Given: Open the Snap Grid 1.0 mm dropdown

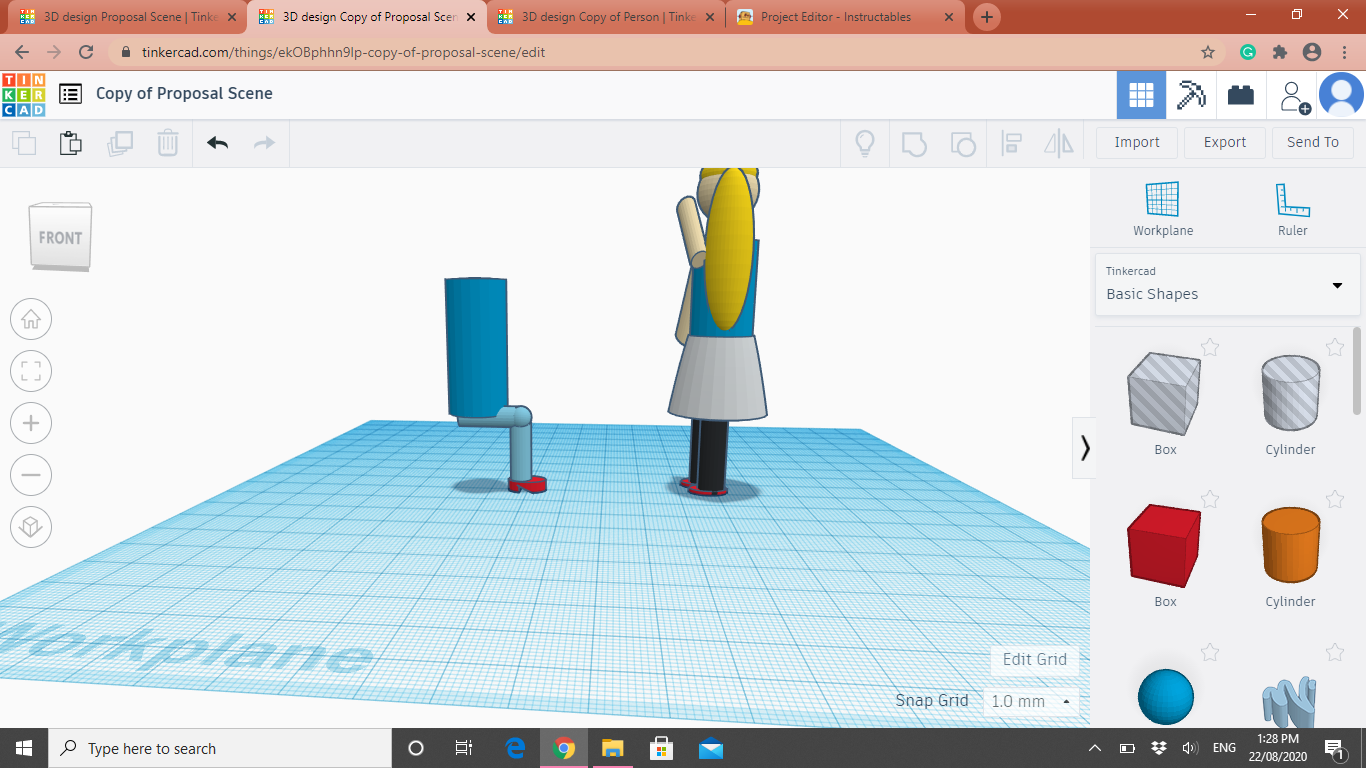Looking at the screenshot, I should click(1031, 702).
